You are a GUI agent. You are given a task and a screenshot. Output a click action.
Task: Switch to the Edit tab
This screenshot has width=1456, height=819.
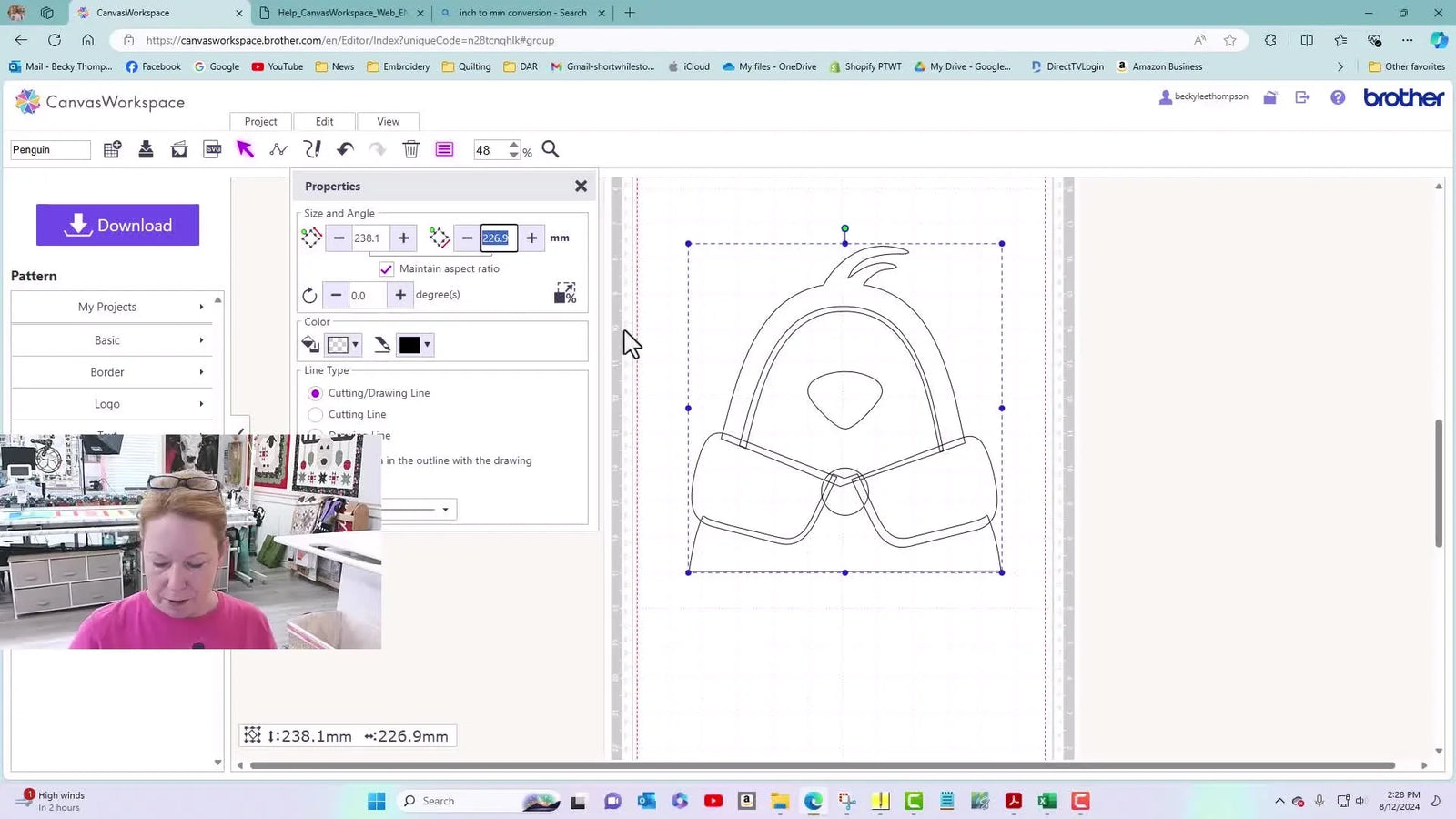tap(324, 121)
